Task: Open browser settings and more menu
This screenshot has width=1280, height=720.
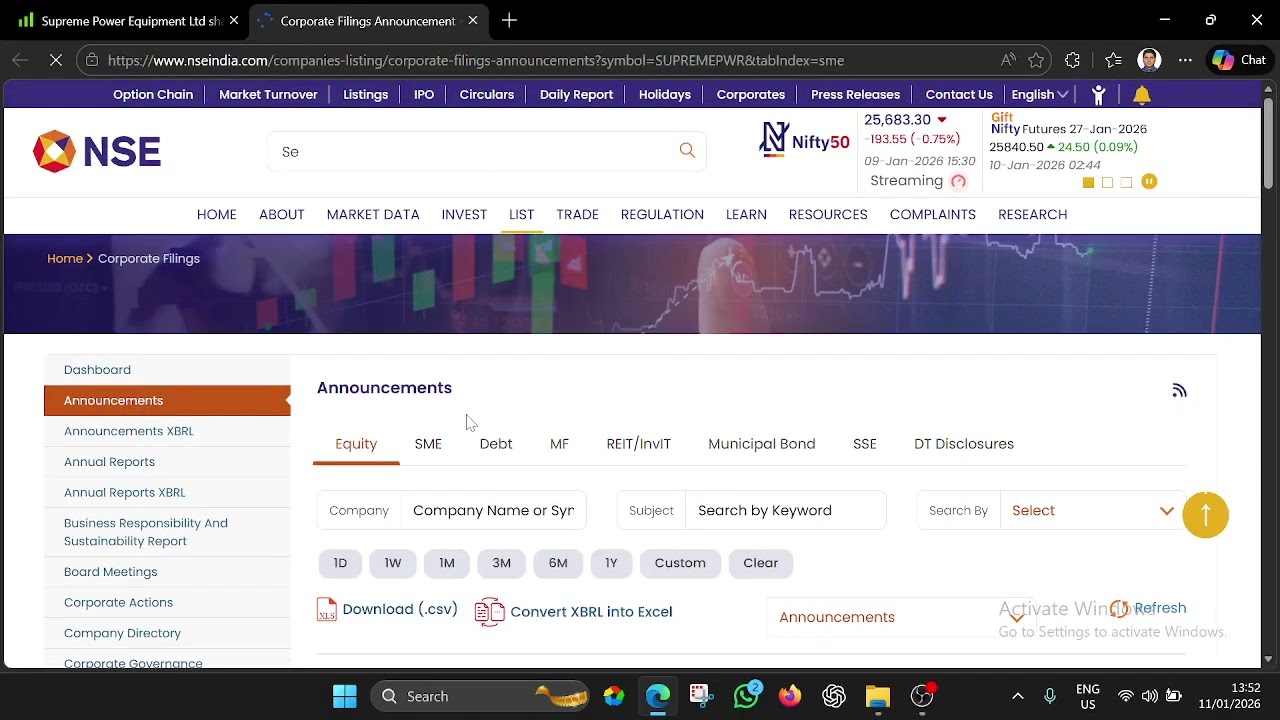Action: click(x=1185, y=60)
